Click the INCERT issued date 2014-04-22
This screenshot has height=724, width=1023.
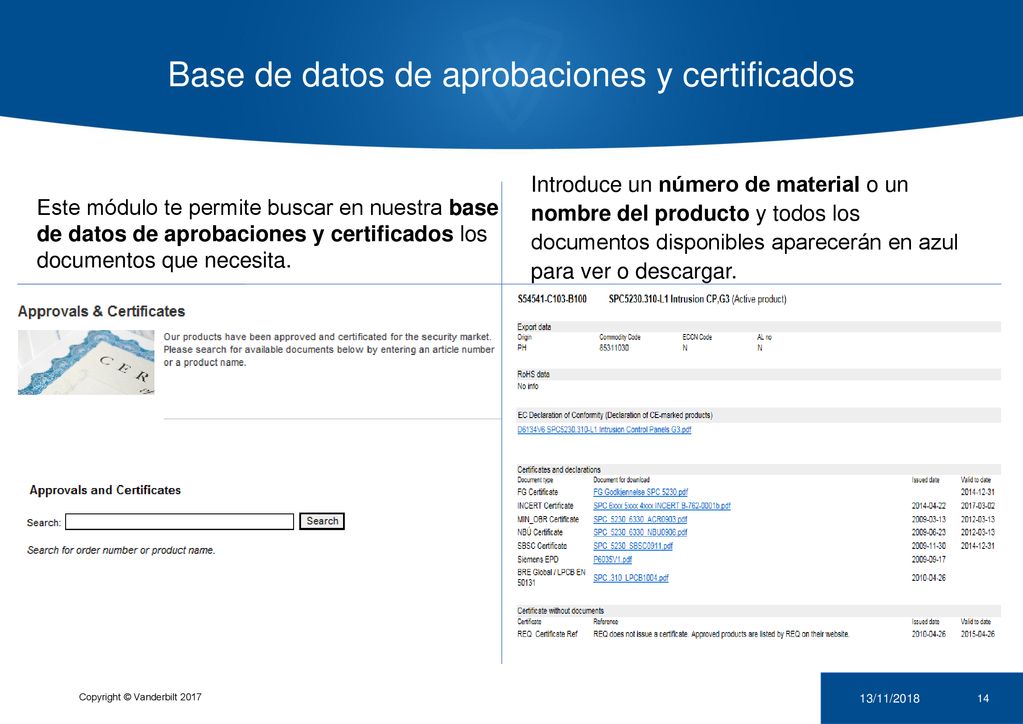coord(928,505)
